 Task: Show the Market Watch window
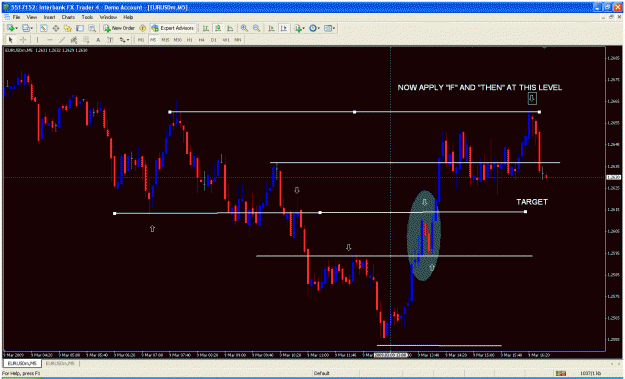tap(43, 28)
